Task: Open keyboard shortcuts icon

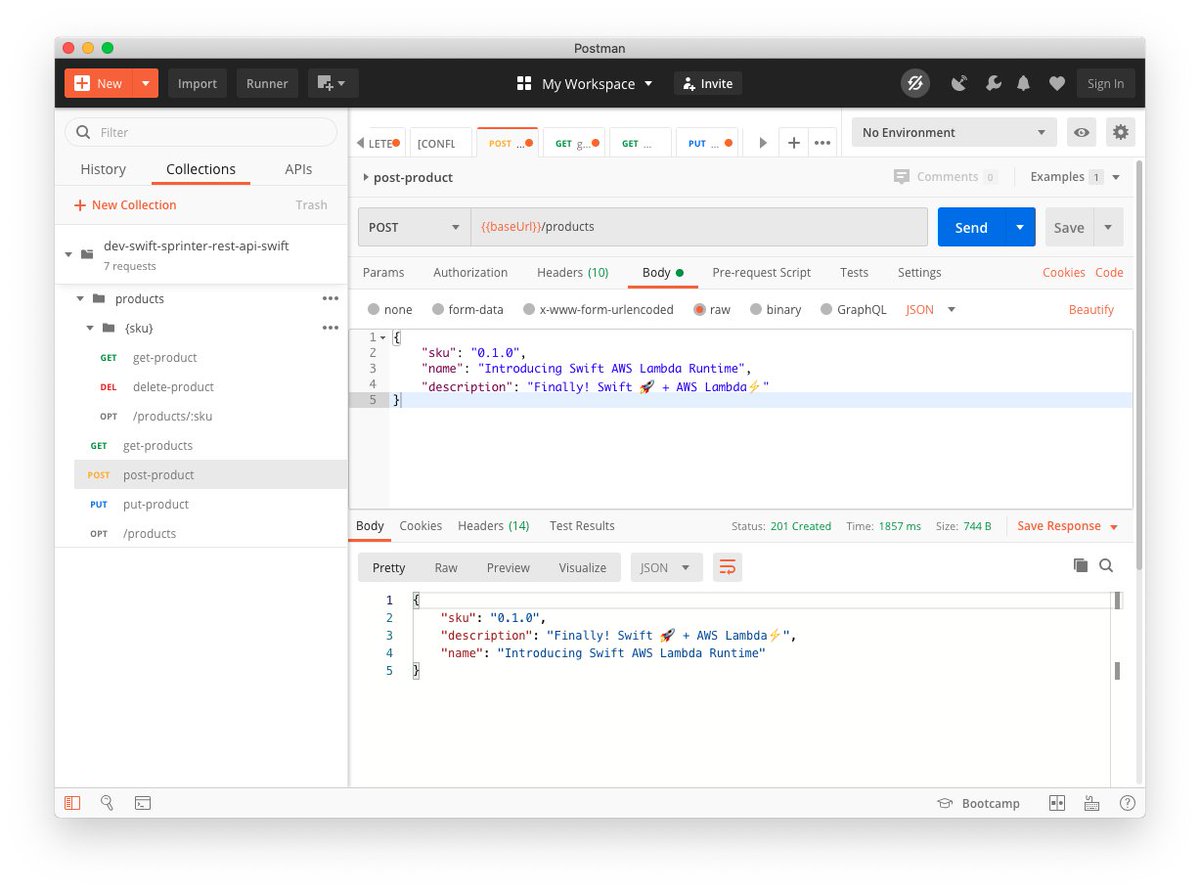Action: [1092, 803]
